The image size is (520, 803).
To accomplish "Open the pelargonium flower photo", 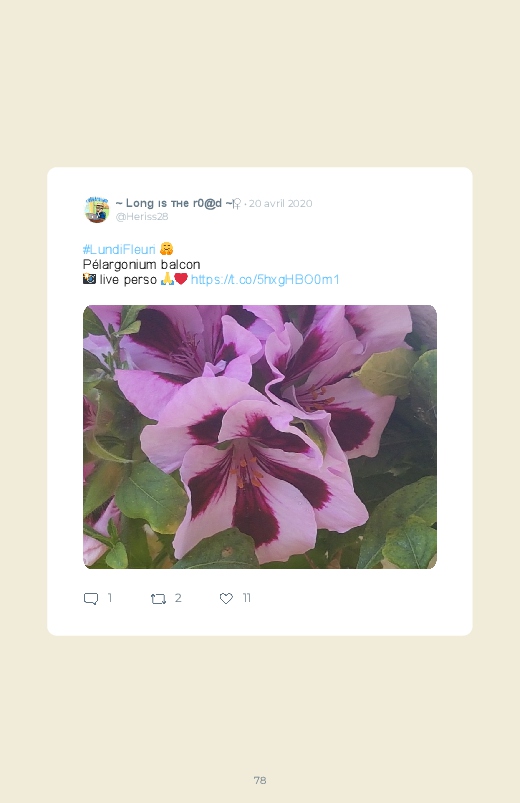I will tap(260, 437).
